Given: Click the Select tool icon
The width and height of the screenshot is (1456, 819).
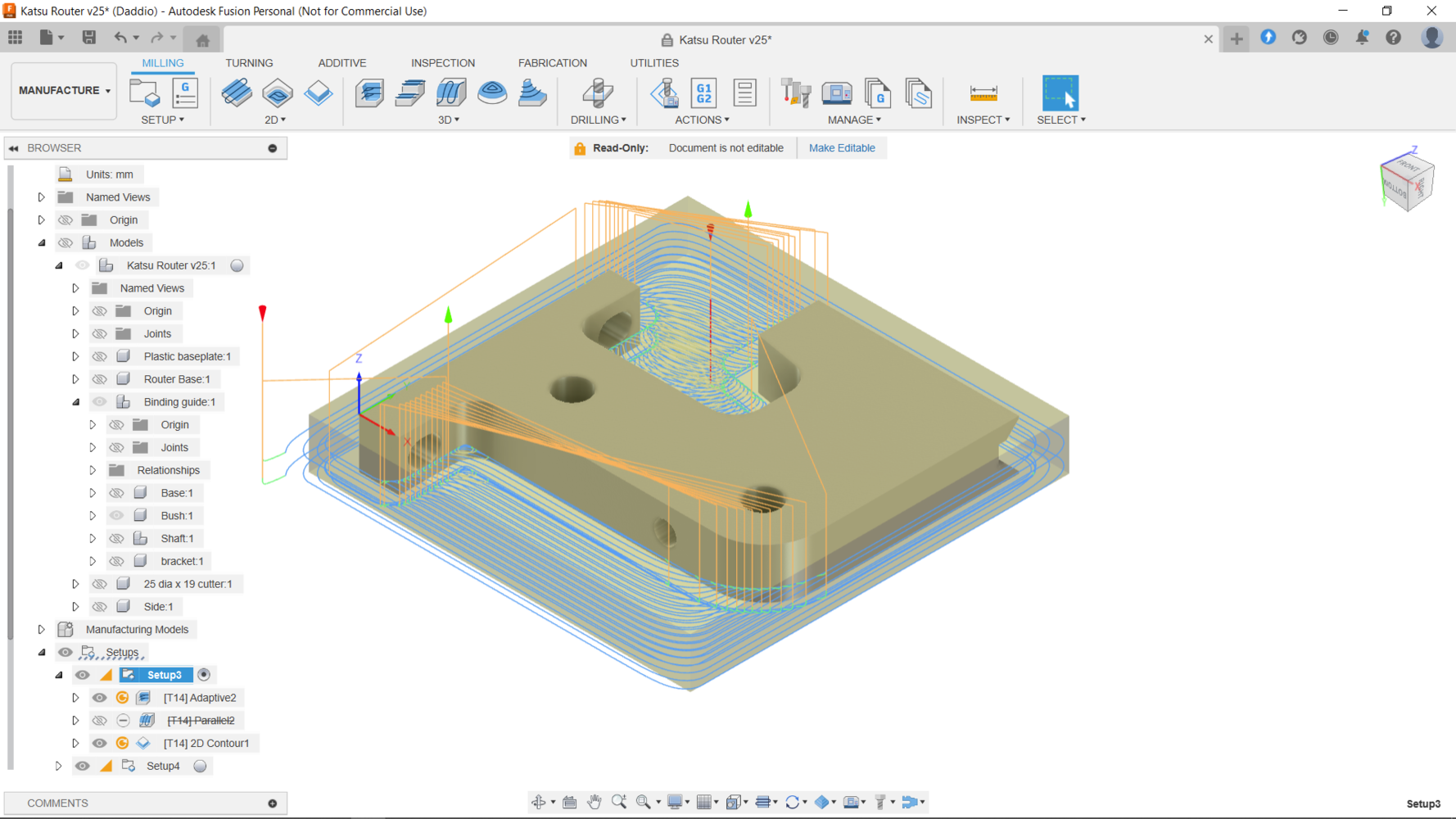Looking at the screenshot, I should [x=1060, y=93].
